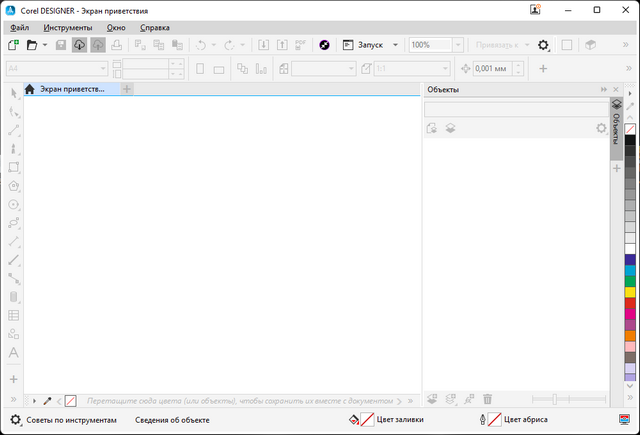Click the document palette eyedropper icon
Screen dimensions: 640x435
point(47,401)
